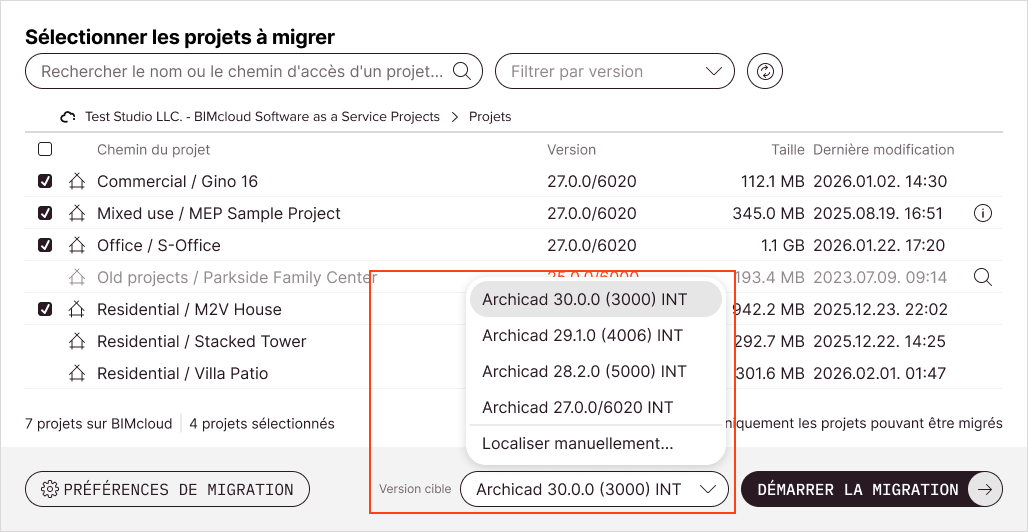Click the date 2026.02.01. 01:47
This screenshot has width=1028, height=532.
(x=879, y=373)
